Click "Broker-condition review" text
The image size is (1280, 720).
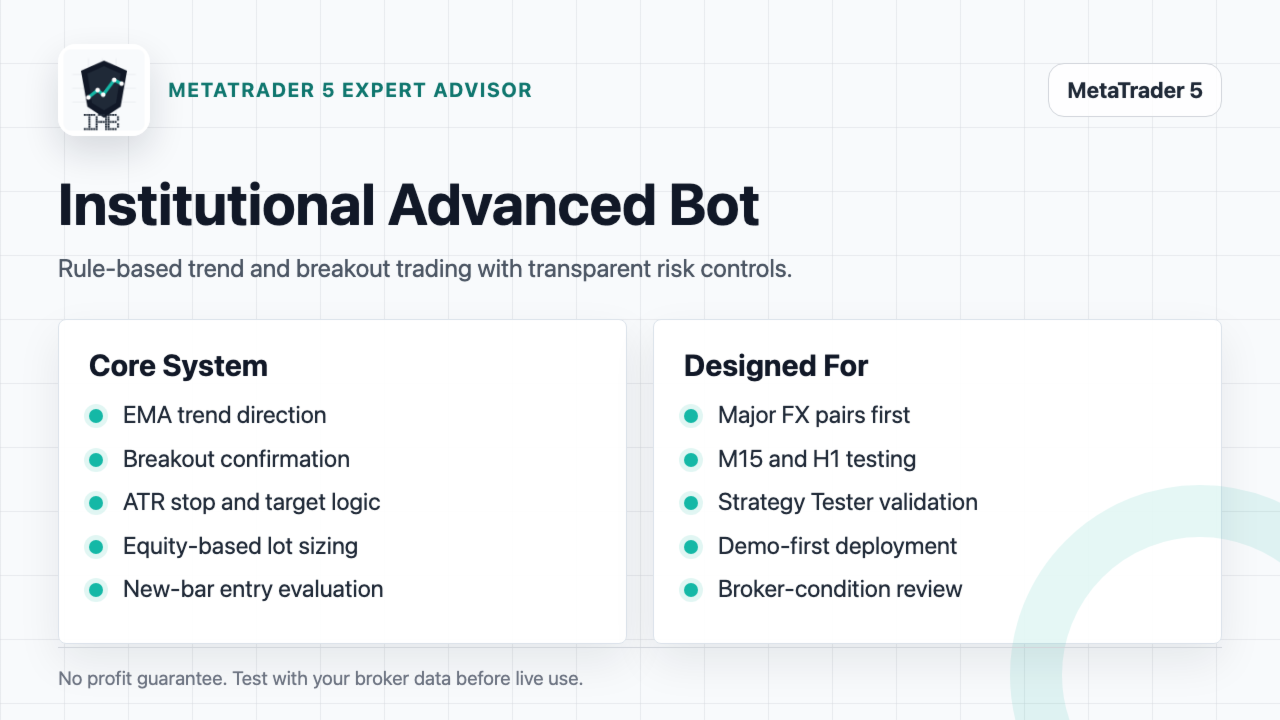point(840,589)
